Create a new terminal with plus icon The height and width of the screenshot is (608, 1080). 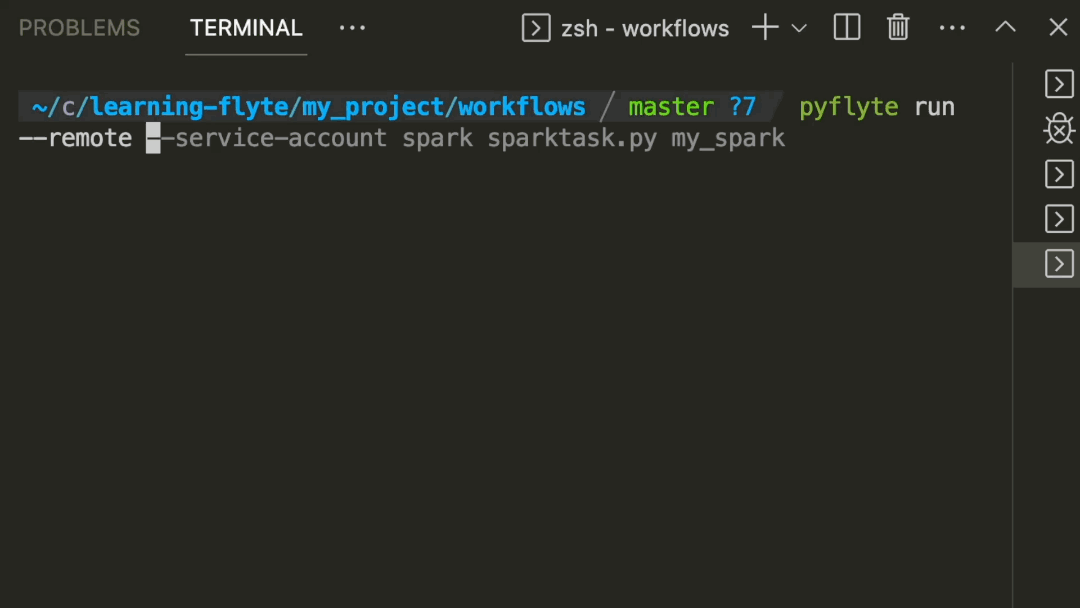(765, 28)
